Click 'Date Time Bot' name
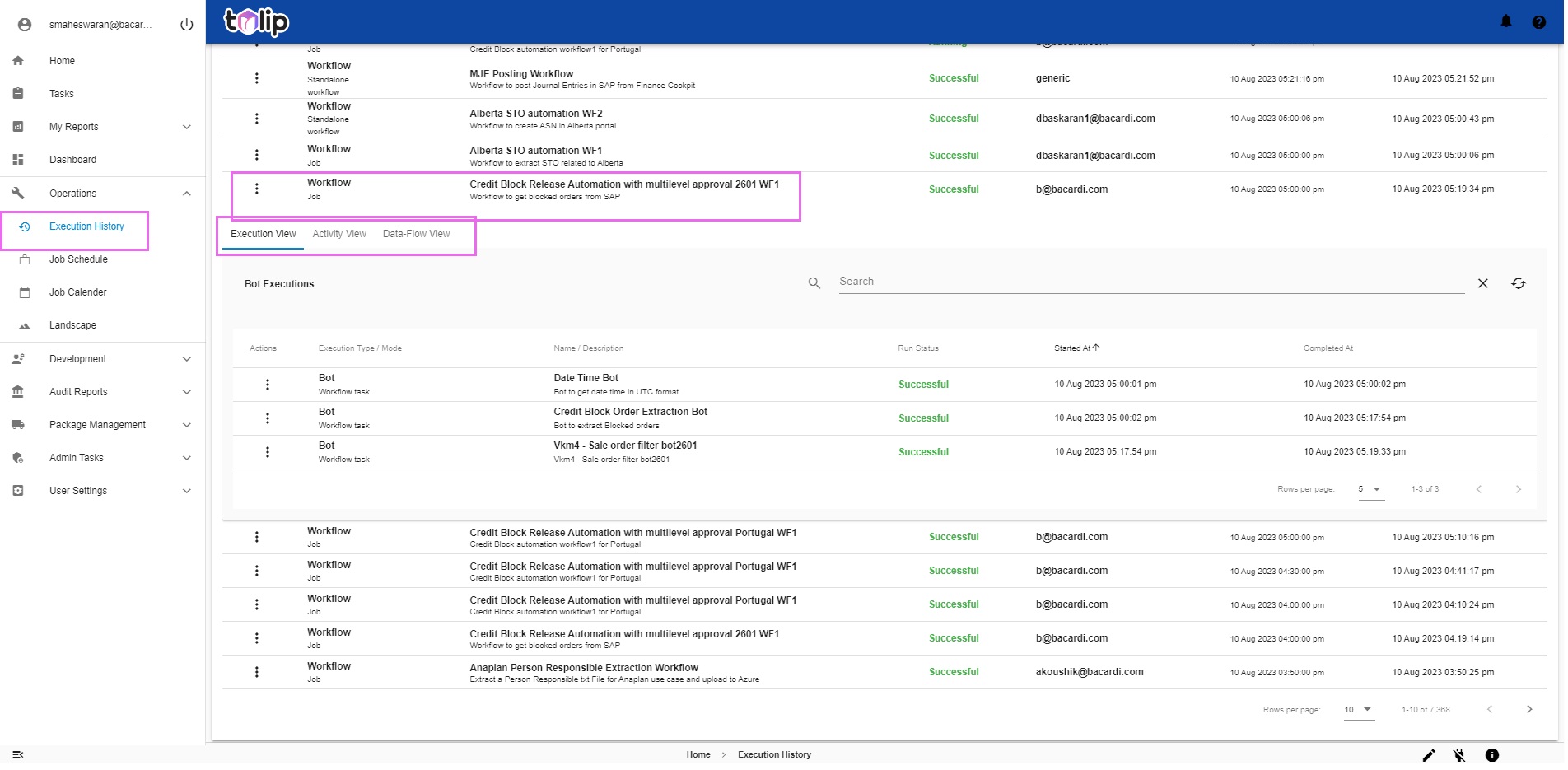This screenshot has height=770, width=1568. pos(586,378)
